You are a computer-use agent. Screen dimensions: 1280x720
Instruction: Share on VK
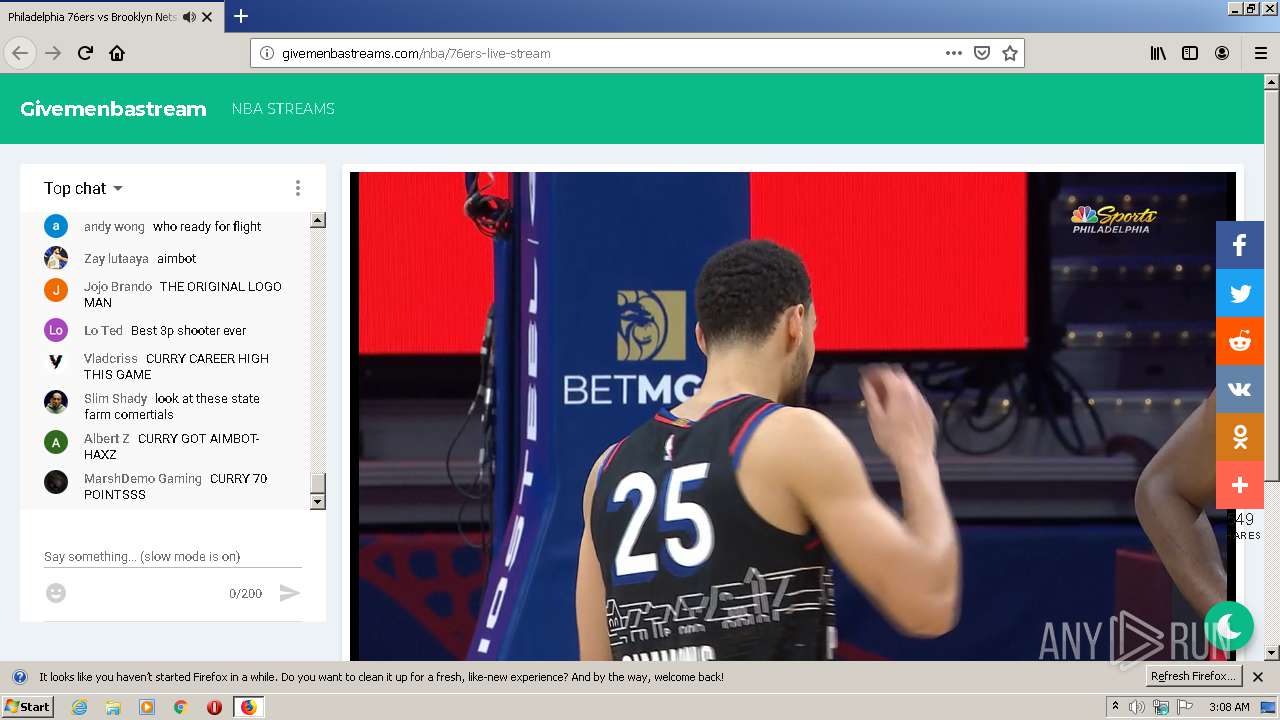point(1240,389)
